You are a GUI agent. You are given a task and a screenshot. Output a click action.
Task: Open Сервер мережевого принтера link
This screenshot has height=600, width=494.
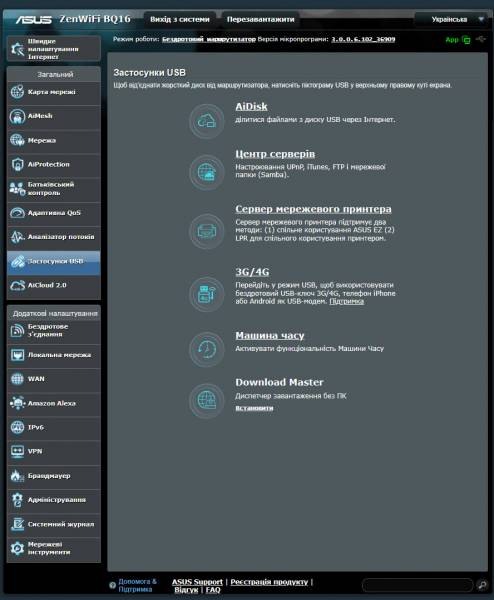click(313, 209)
